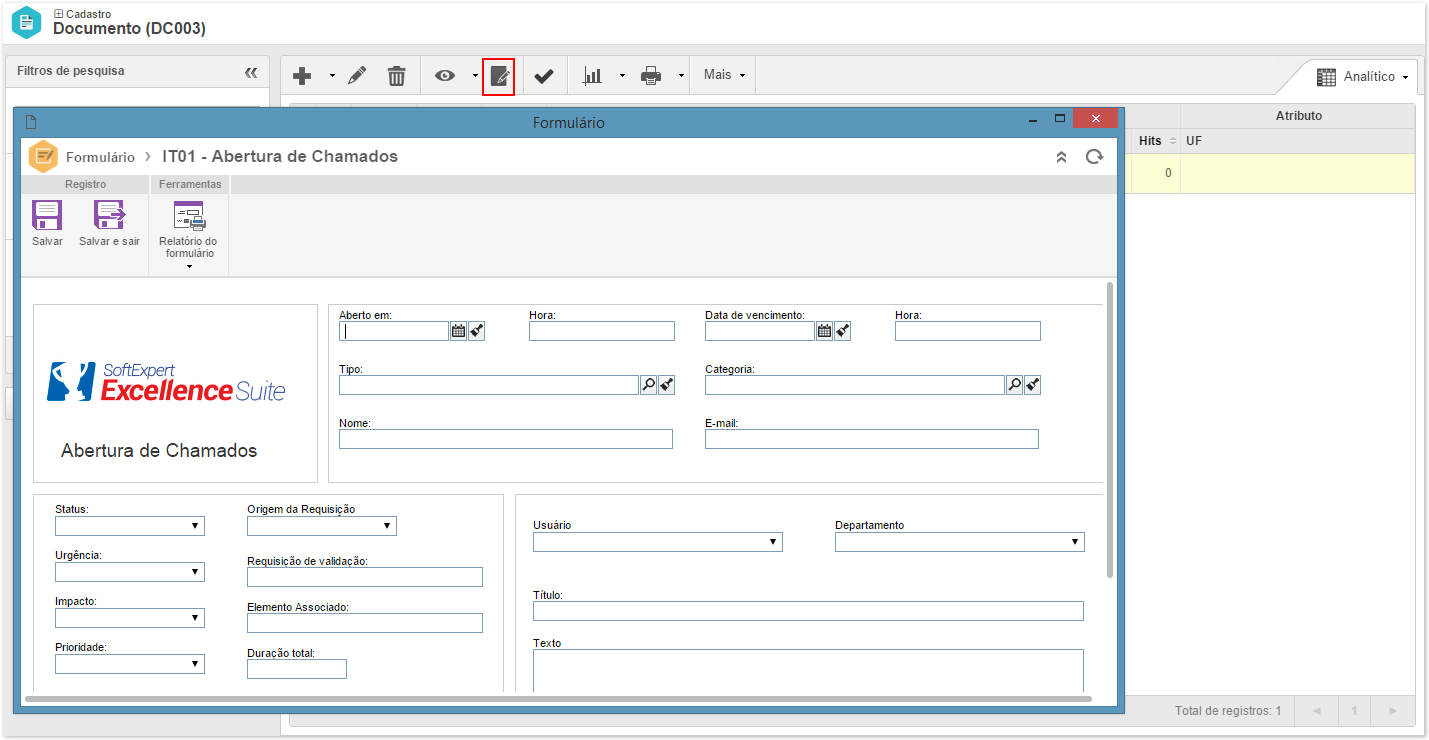Focus the Aberto em date field
The width and height of the screenshot is (1429, 740).
[x=394, y=331]
